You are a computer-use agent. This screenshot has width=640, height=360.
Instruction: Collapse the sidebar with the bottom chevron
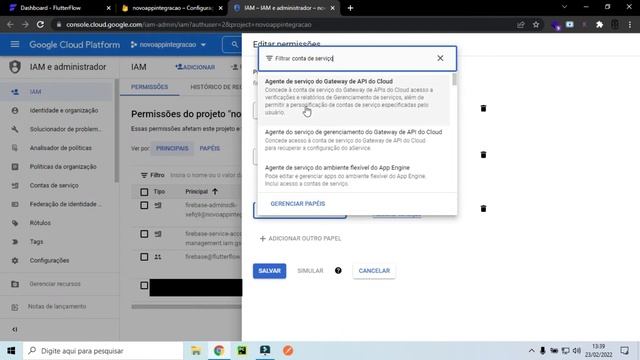point(15,329)
